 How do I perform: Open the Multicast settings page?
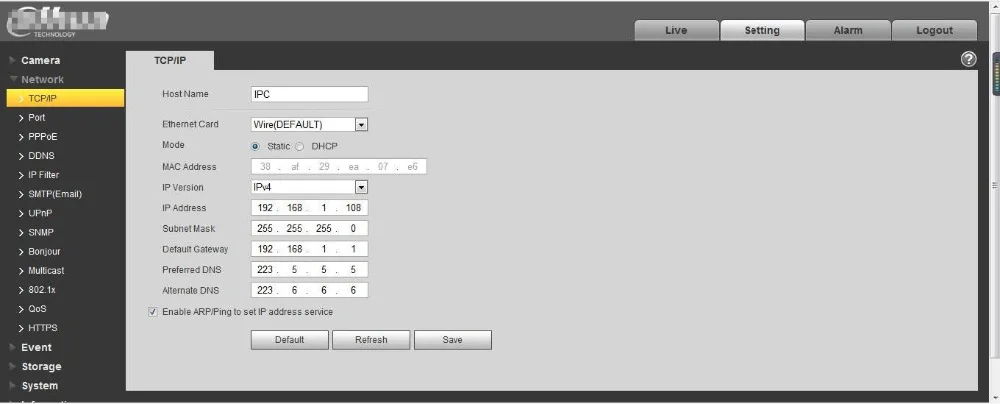pyautogui.click(x=46, y=271)
